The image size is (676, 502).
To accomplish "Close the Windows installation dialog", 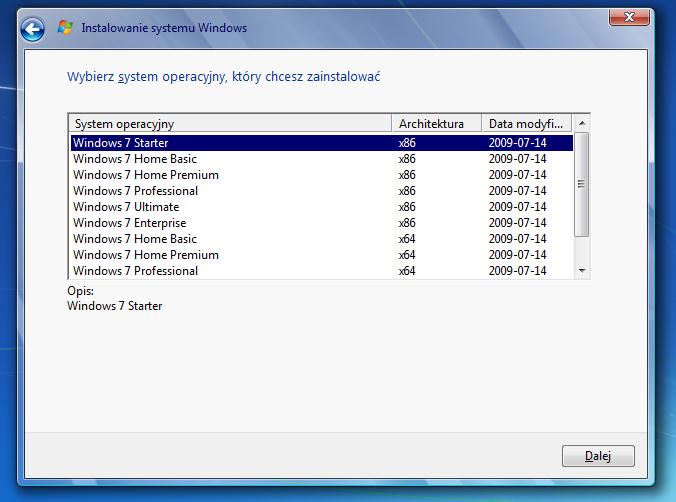I will tap(629, 17).
